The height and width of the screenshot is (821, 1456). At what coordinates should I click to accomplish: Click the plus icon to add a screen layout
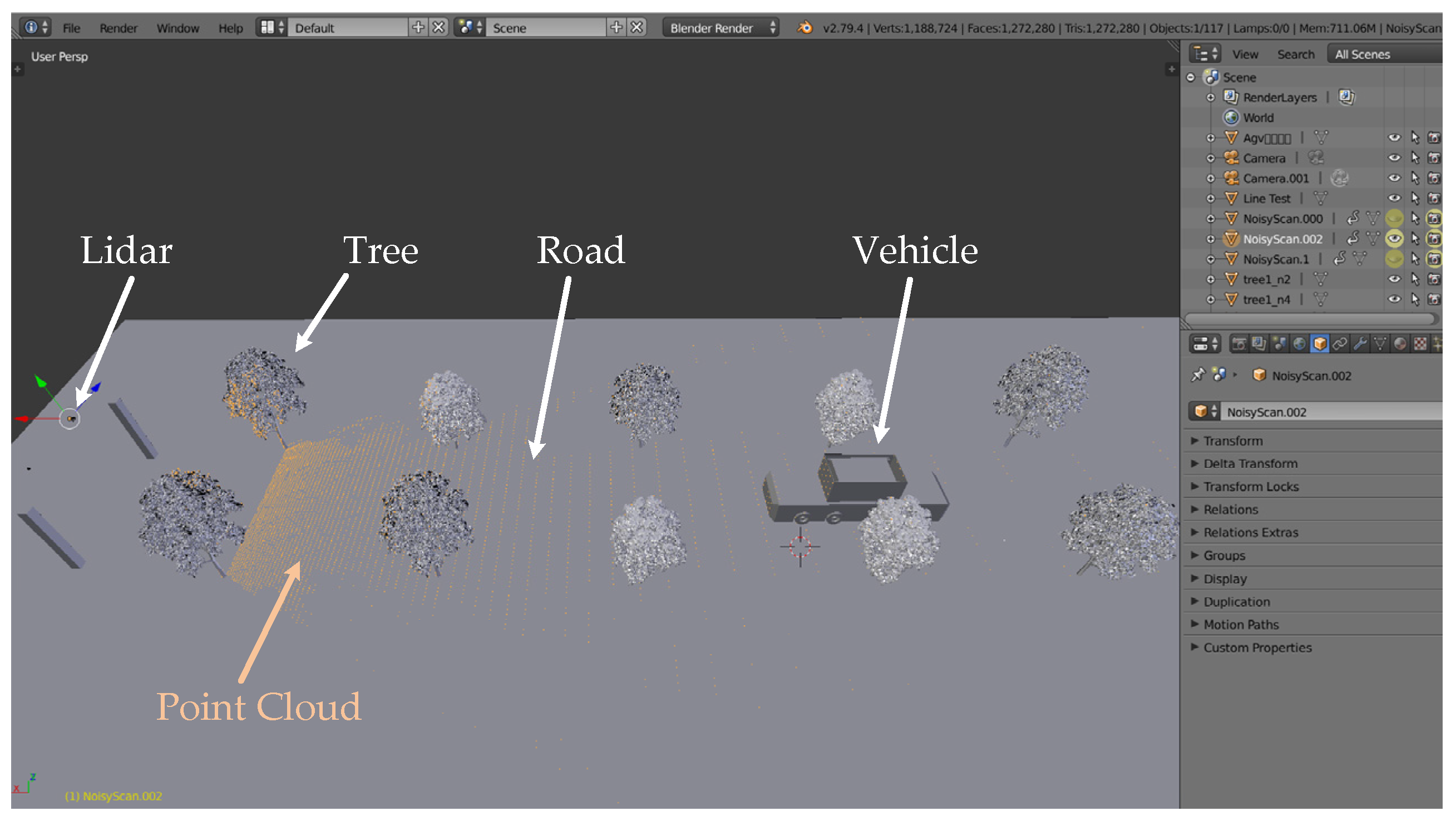(x=418, y=27)
